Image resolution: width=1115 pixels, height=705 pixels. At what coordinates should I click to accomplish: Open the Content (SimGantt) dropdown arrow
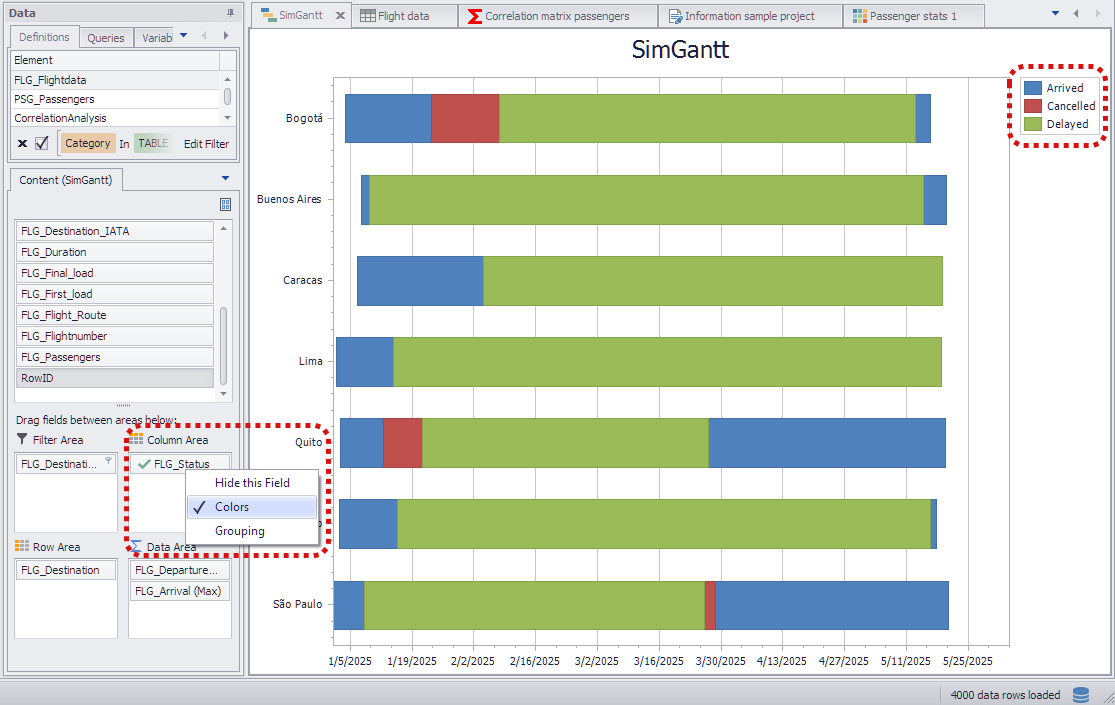pyautogui.click(x=225, y=179)
